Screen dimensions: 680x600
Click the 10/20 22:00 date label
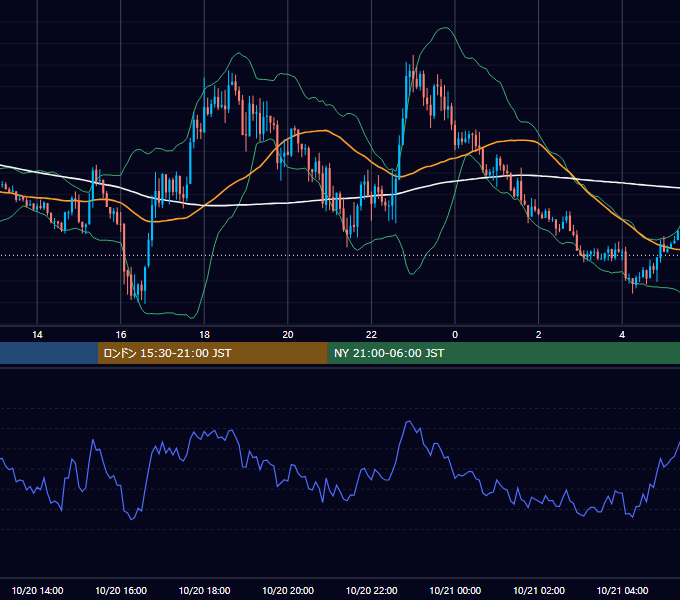371,590
